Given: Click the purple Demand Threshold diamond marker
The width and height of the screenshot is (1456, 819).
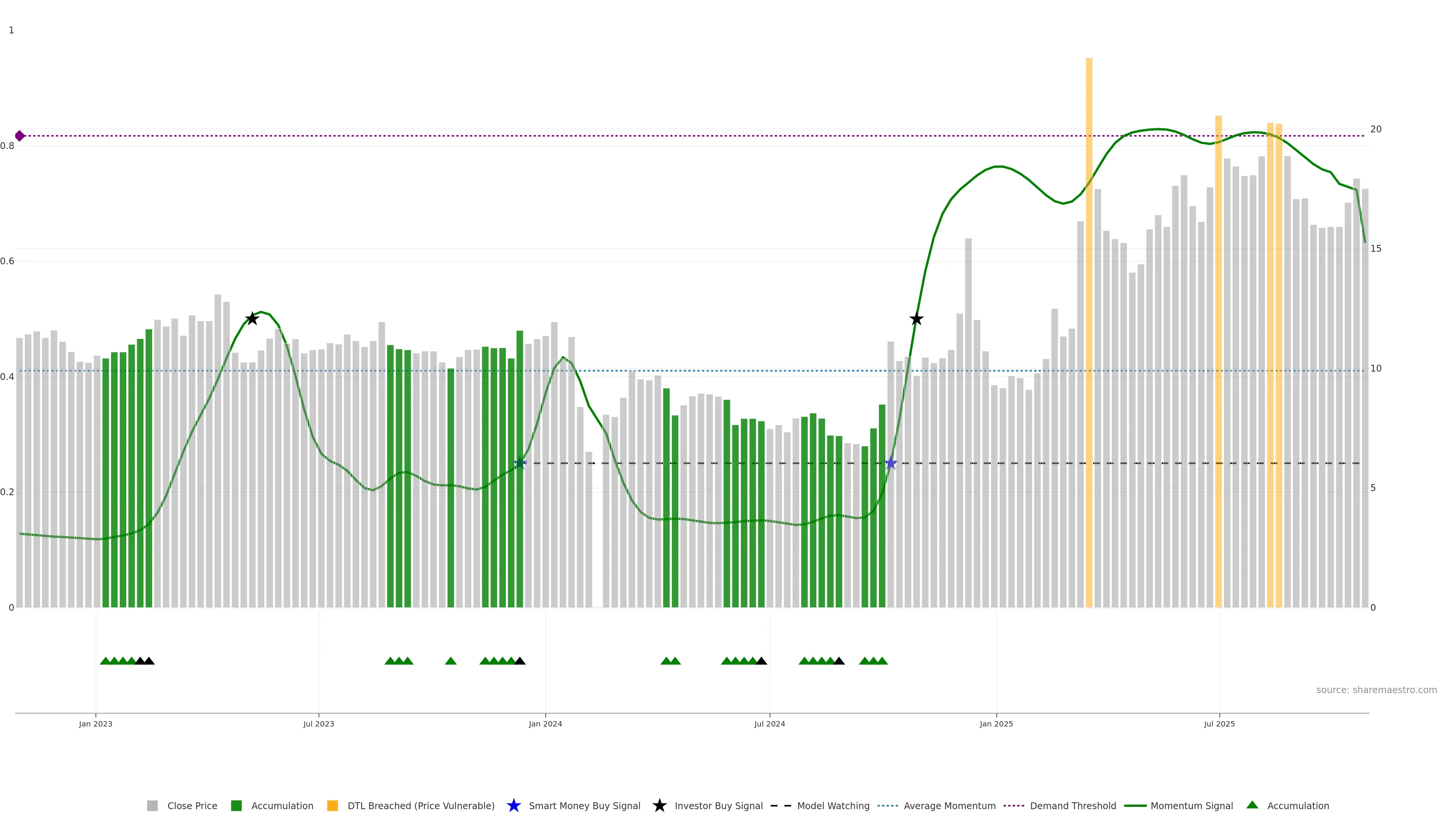Looking at the screenshot, I should pos(20,136).
